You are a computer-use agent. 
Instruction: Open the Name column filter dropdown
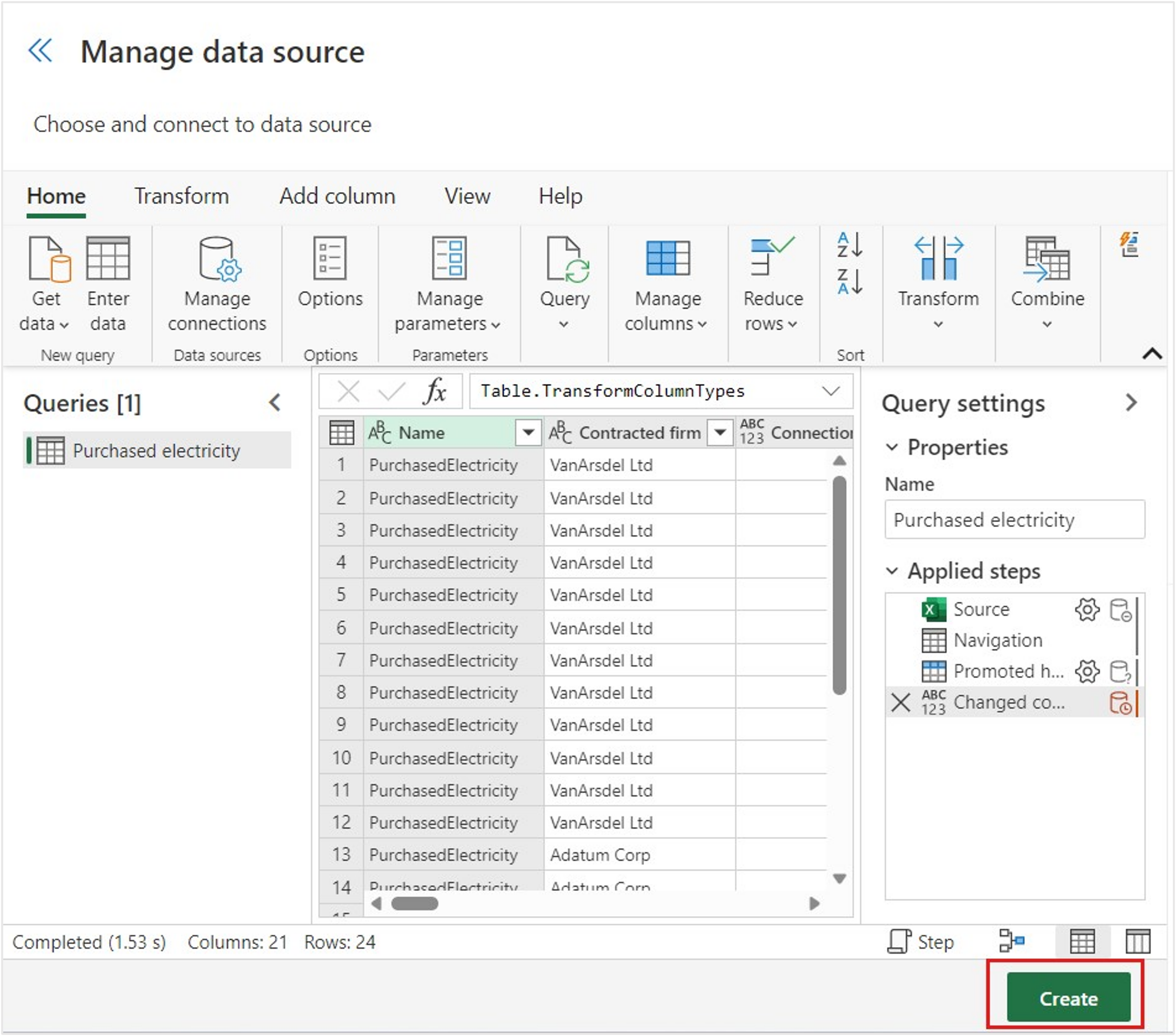click(528, 432)
